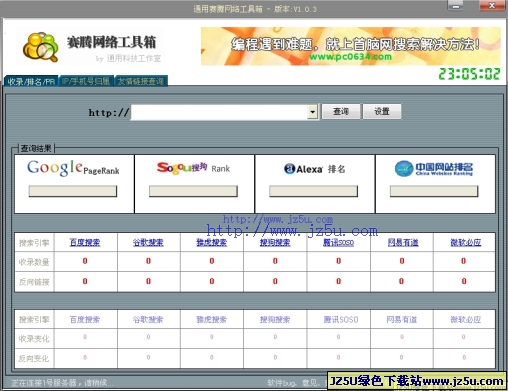Click the Alexa ranking result field
Screen dimensions: 508x391
coord(314,191)
